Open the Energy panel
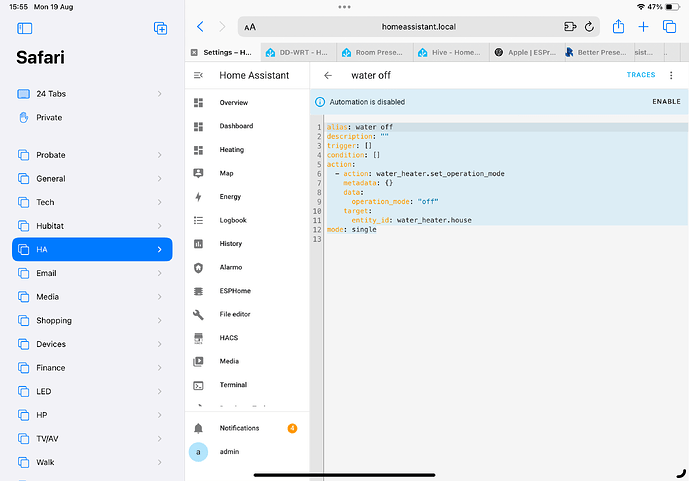The height and width of the screenshot is (481, 689). point(247,197)
